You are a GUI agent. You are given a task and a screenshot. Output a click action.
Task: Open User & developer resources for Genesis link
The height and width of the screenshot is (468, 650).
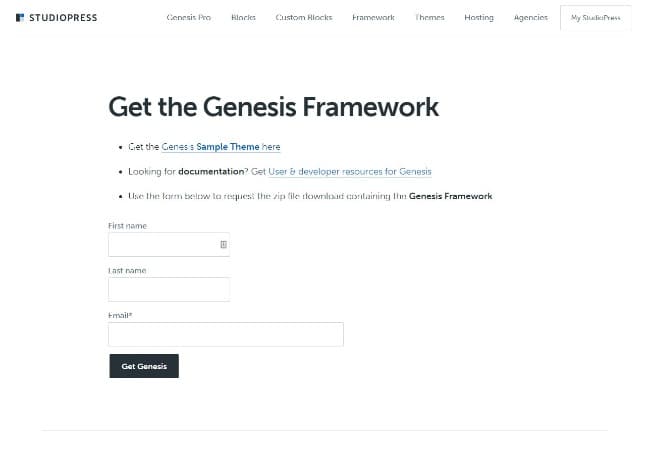[x=350, y=172]
